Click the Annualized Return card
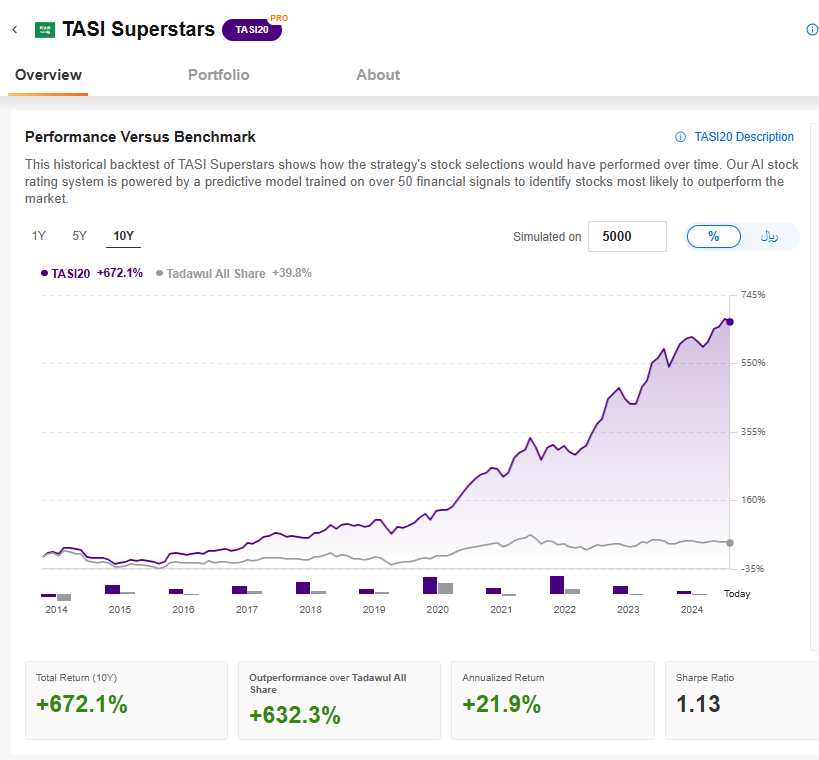The height and width of the screenshot is (760, 819). point(553,700)
